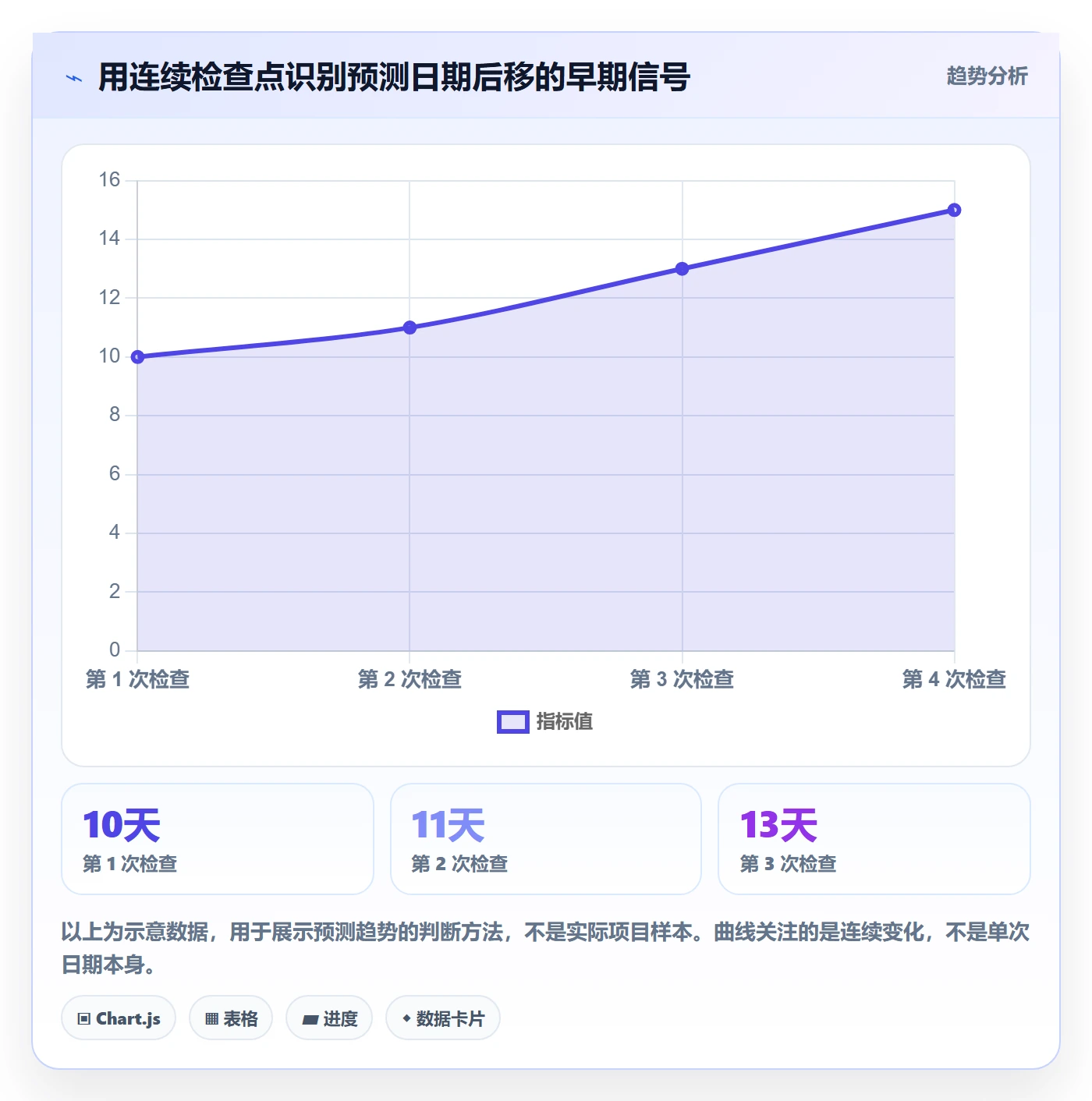Click the chart point for 第 3 次检查
The image size is (1092, 1101).
(x=682, y=269)
